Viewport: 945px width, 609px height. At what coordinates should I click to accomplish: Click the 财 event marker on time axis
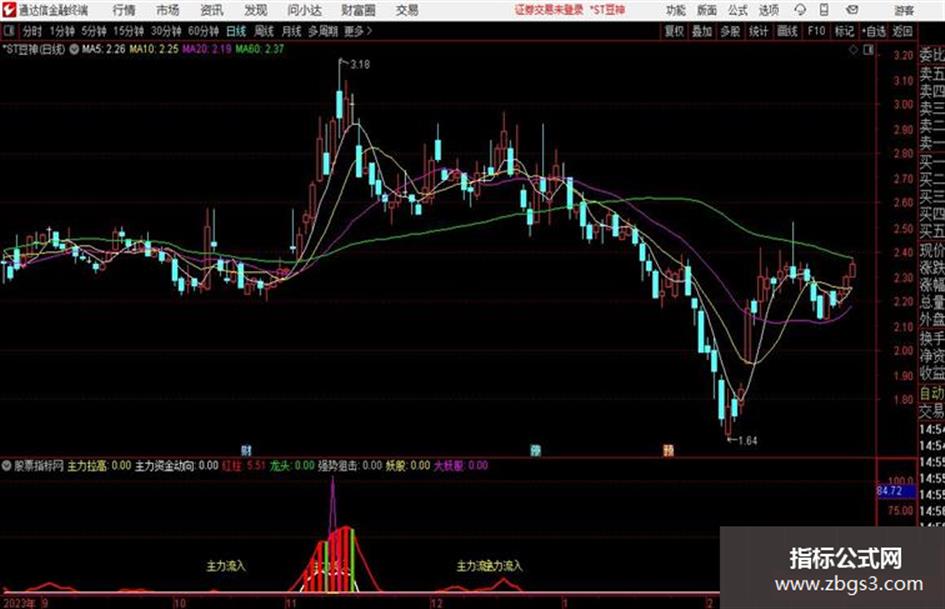[246, 450]
